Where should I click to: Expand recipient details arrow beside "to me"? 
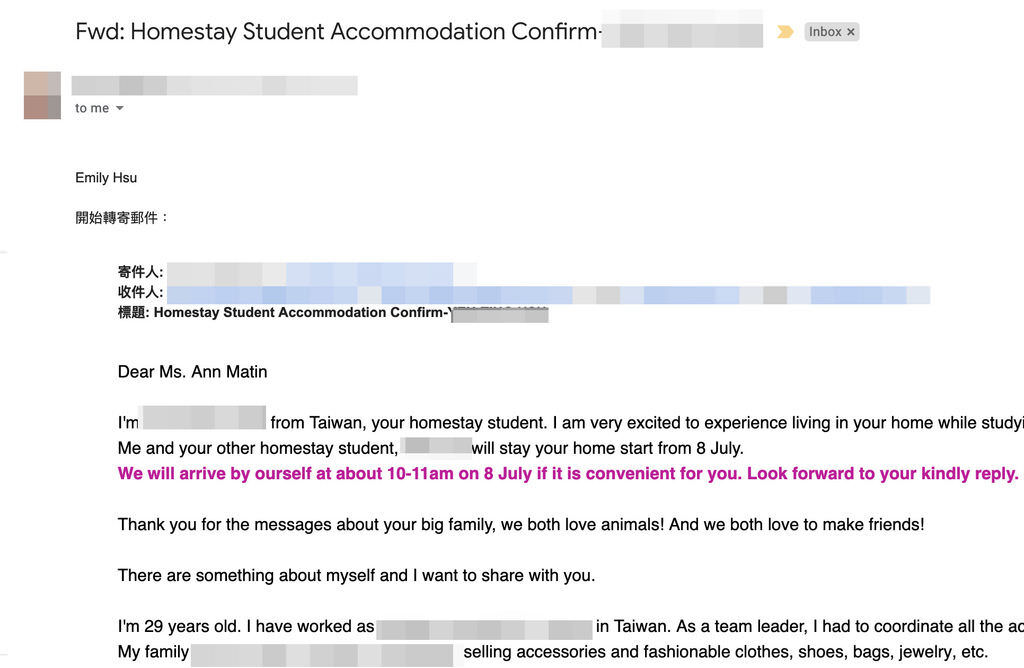120,108
